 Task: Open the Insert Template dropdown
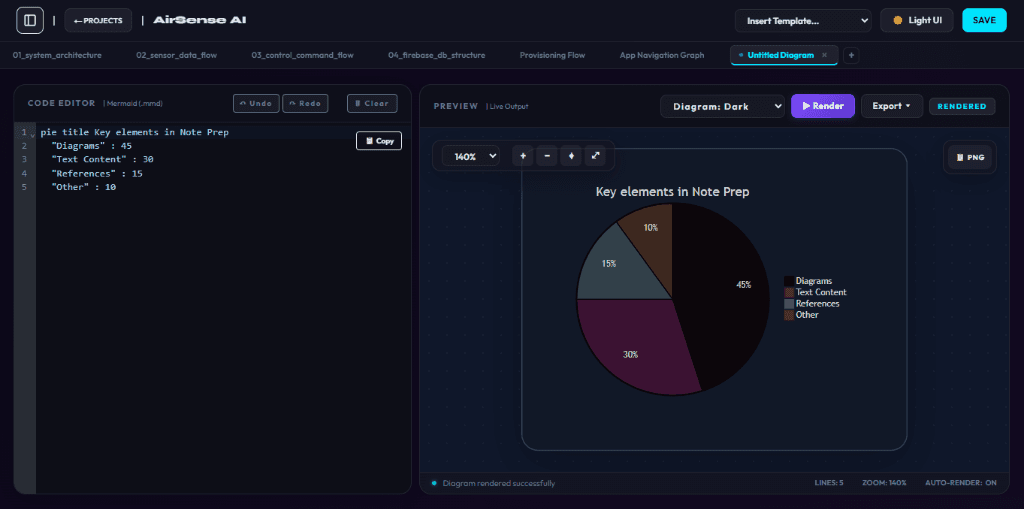tap(803, 20)
